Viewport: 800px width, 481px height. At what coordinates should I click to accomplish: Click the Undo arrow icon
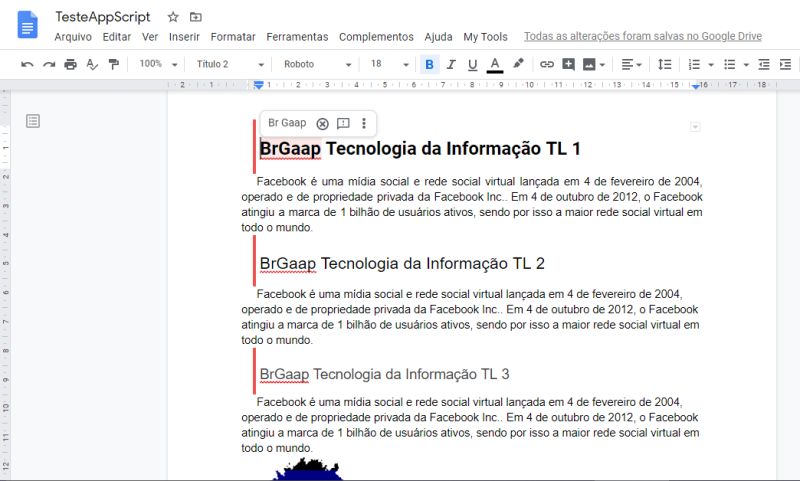click(x=27, y=64)
